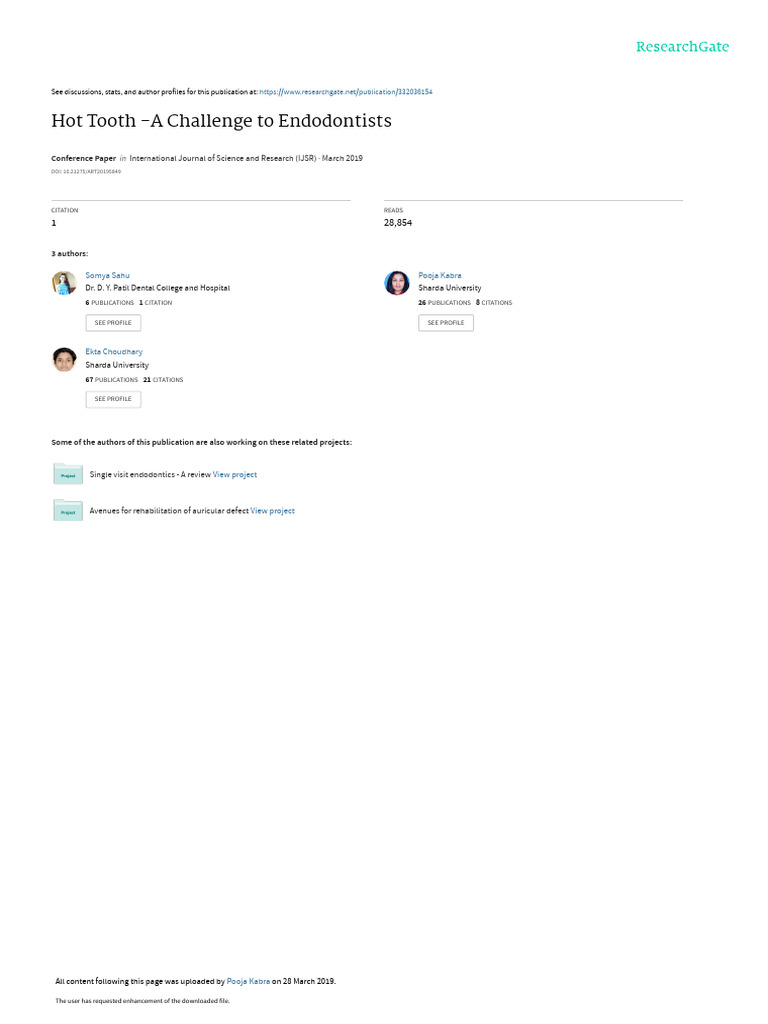Open Ekta Choudhary's author name link
The width and height of the screenshot is (768, 1024).
tap(114, 352)
